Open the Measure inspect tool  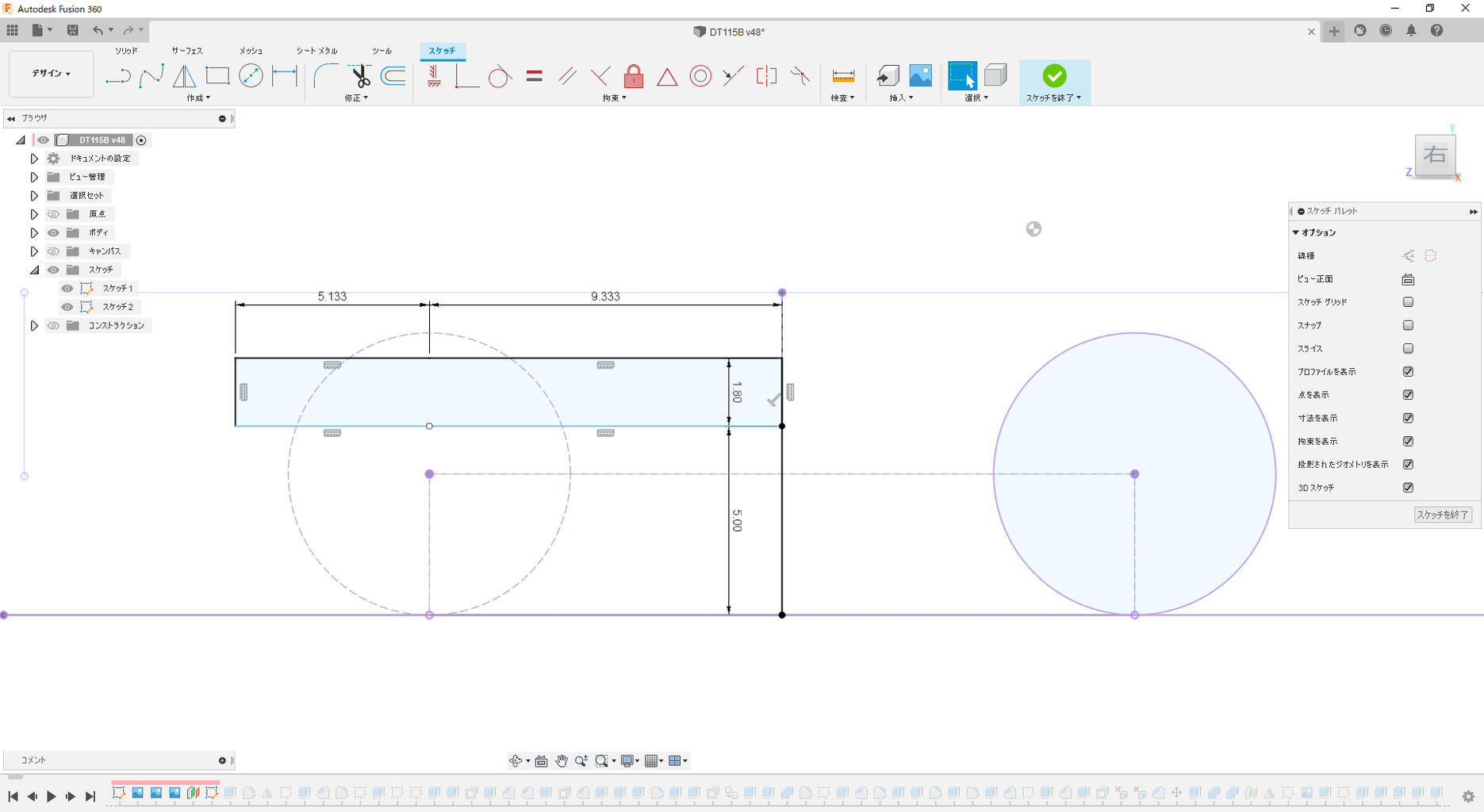click(842, 76)
